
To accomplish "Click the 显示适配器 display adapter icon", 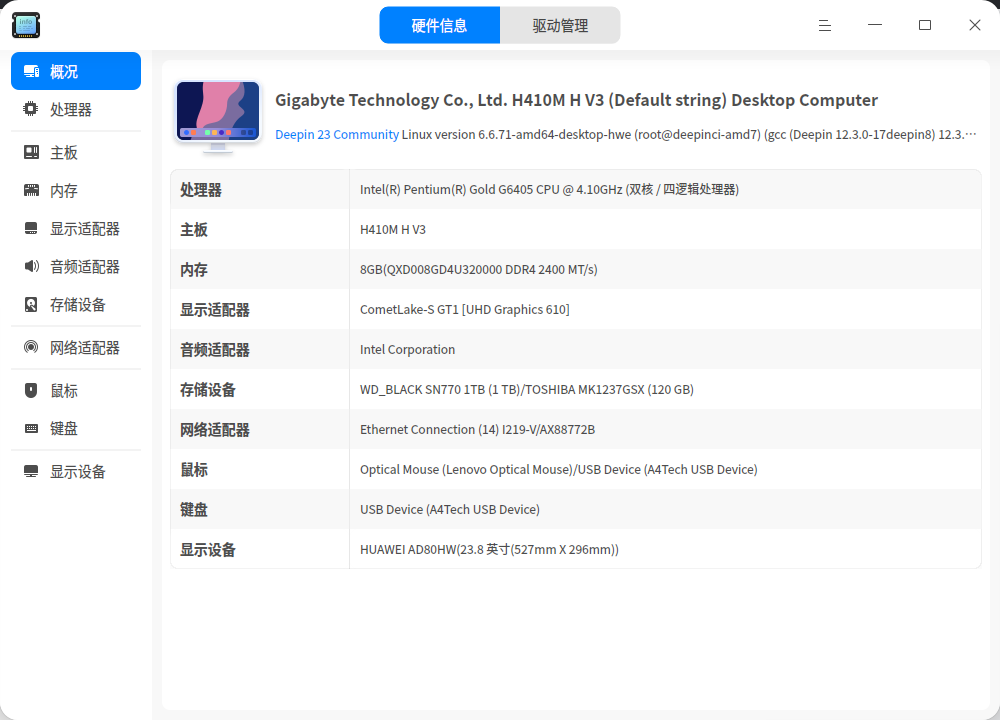I will (31, 228).
